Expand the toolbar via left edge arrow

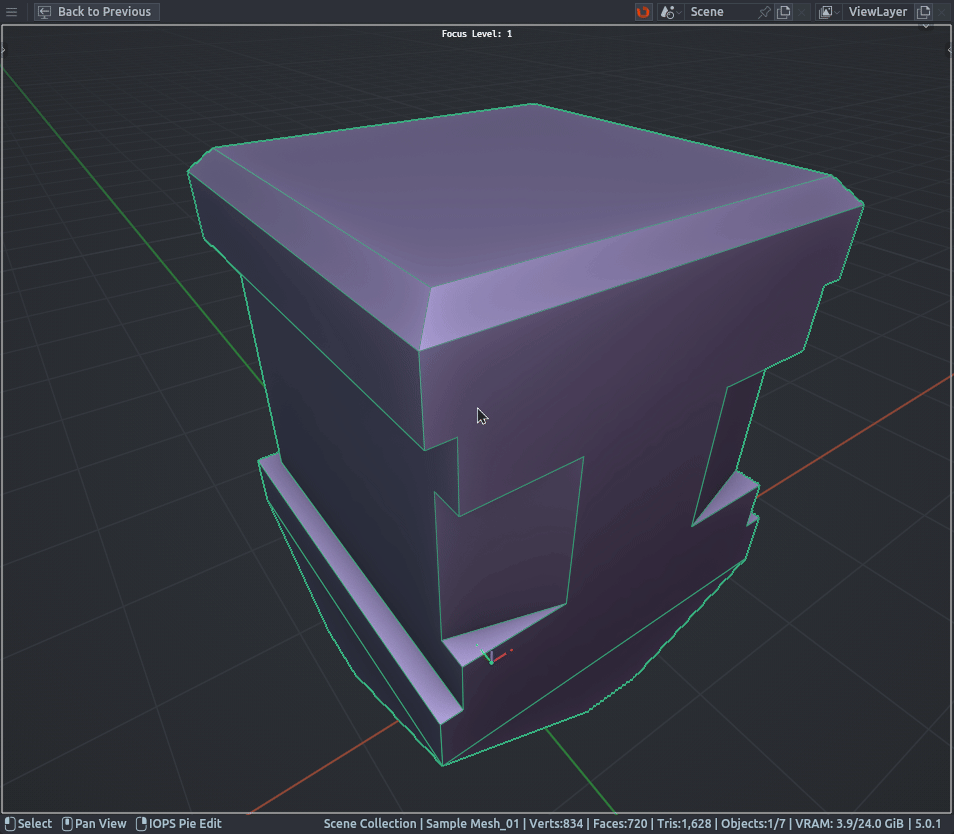click(4, 48)
